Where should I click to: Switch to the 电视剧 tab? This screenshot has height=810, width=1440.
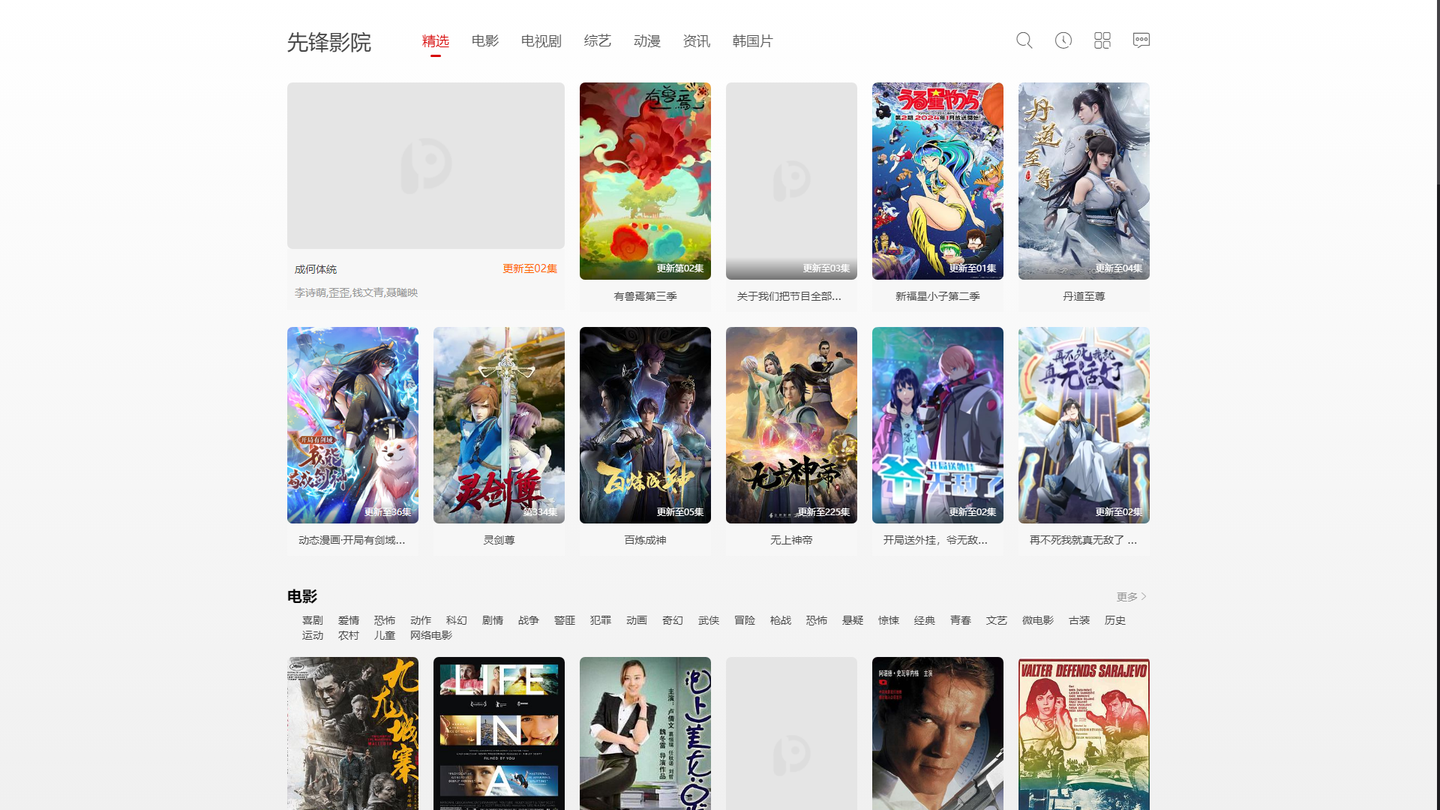pyautogui.click(x=541, y=41)
